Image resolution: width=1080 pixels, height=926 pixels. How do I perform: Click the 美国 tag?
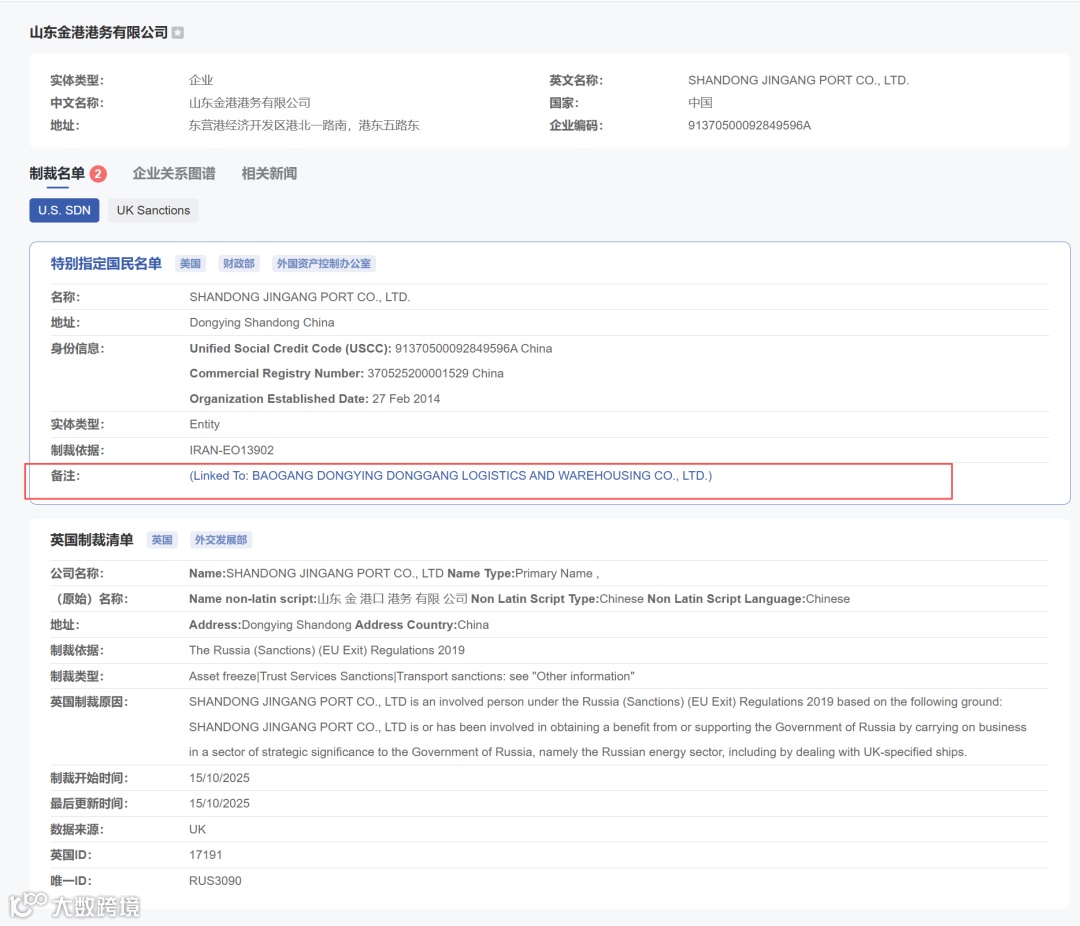pyautogui.click(x=190, y=263)
